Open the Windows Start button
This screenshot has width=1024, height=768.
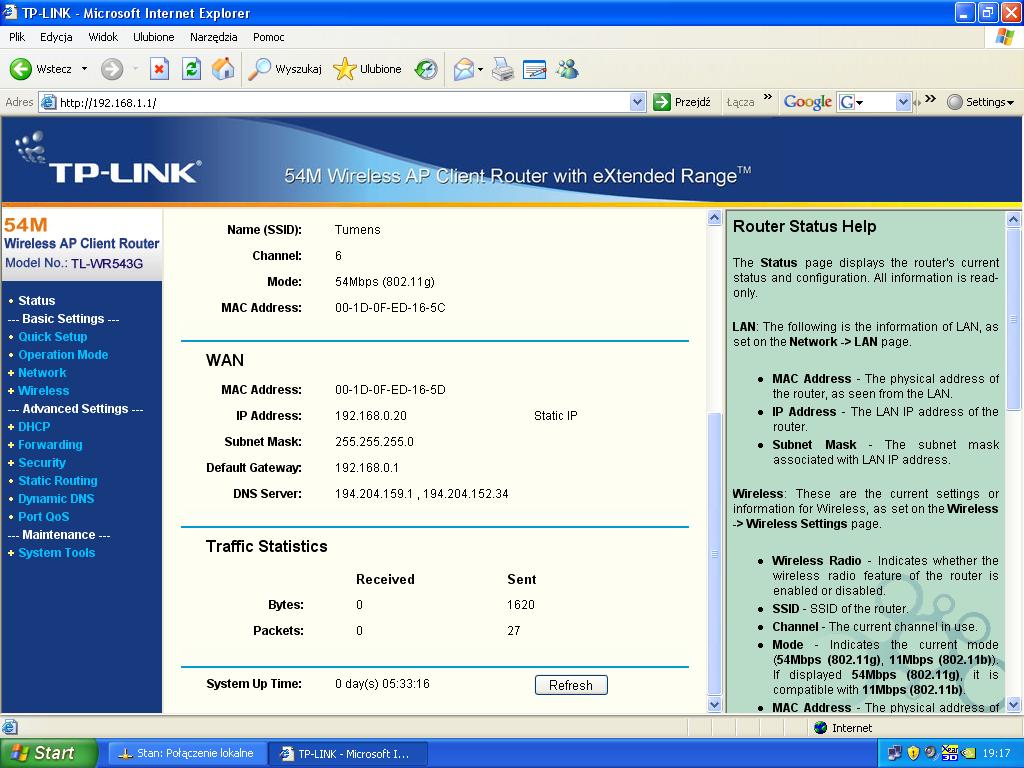(x=48, y=753)
